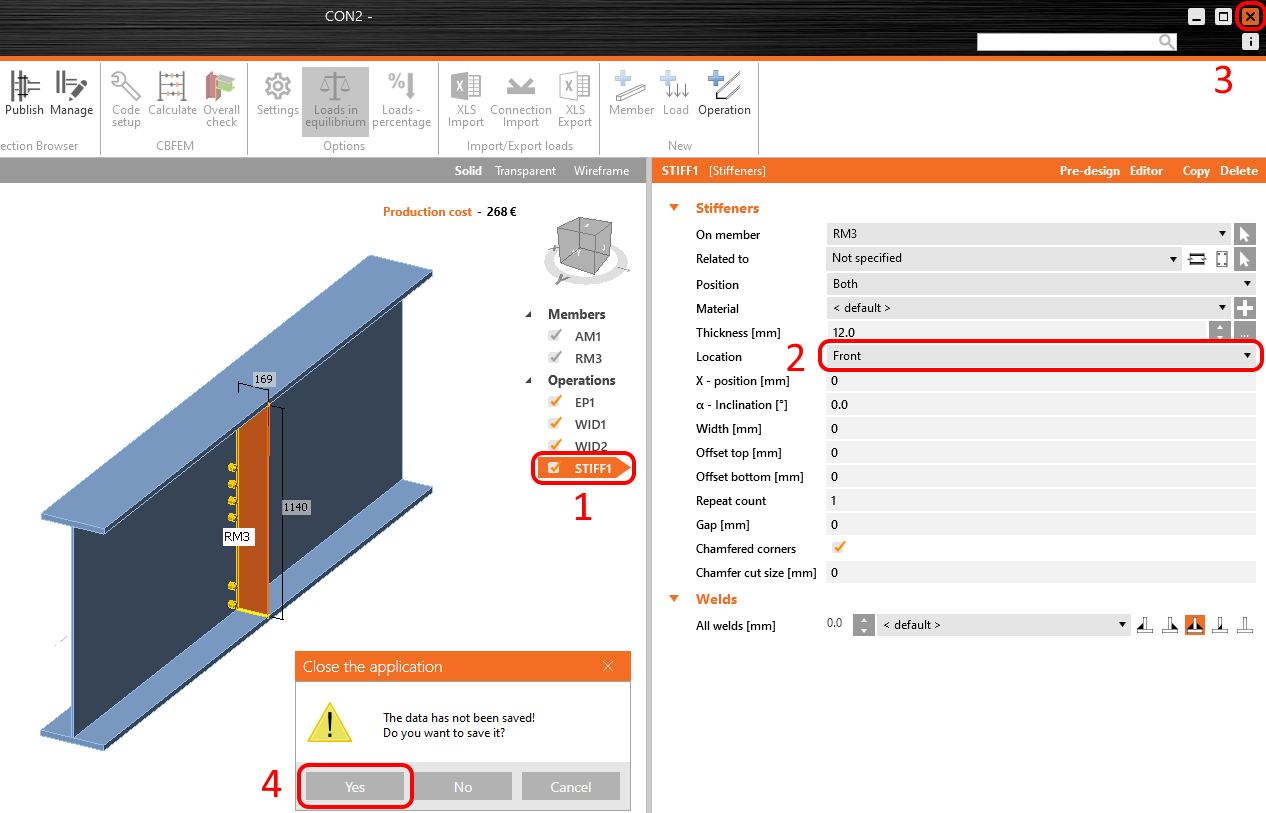
Task: Open the Position dropdown showing Both
Action: tap(1040, 284)
